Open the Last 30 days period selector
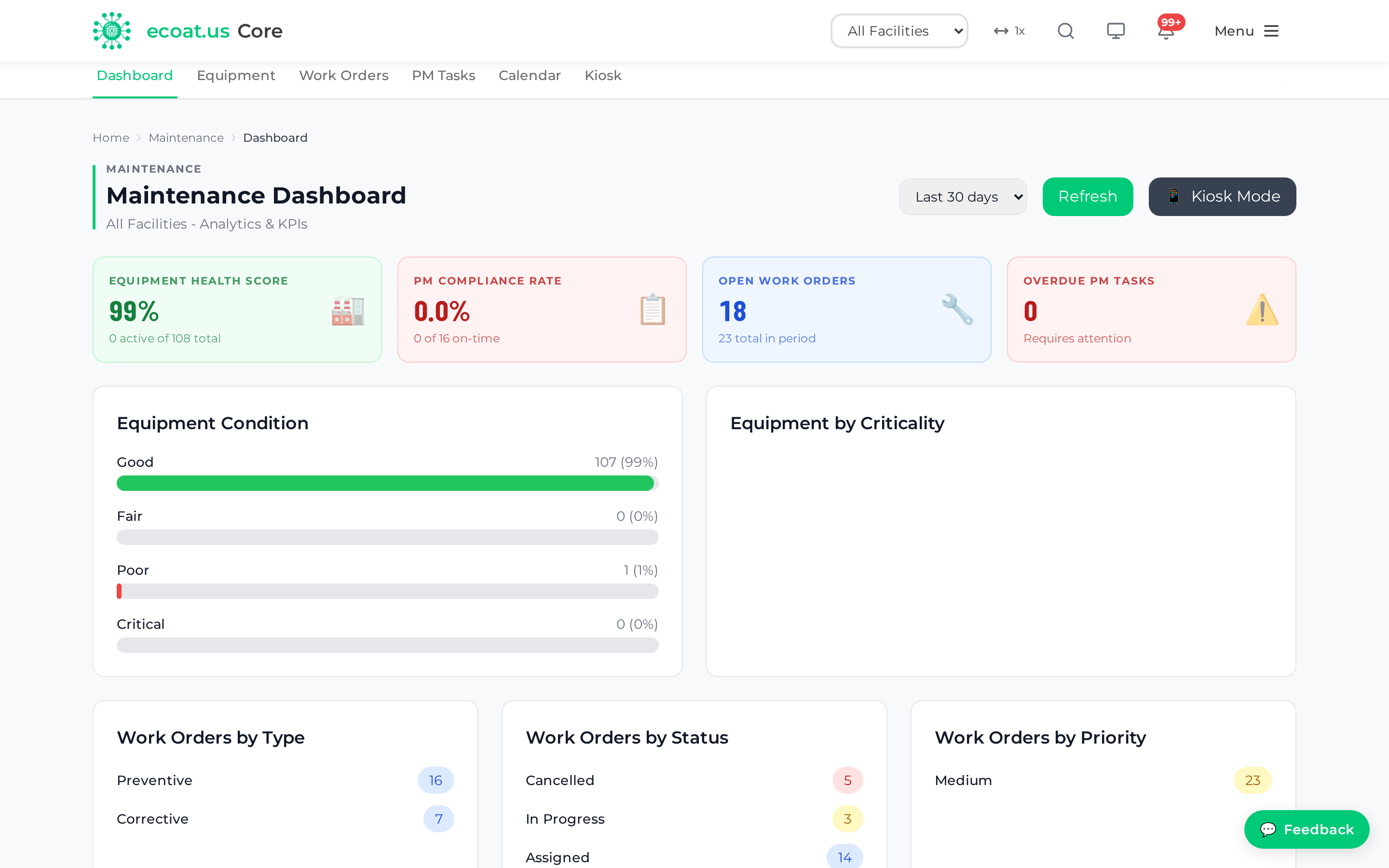1389x868 pixels. (963, 197)
